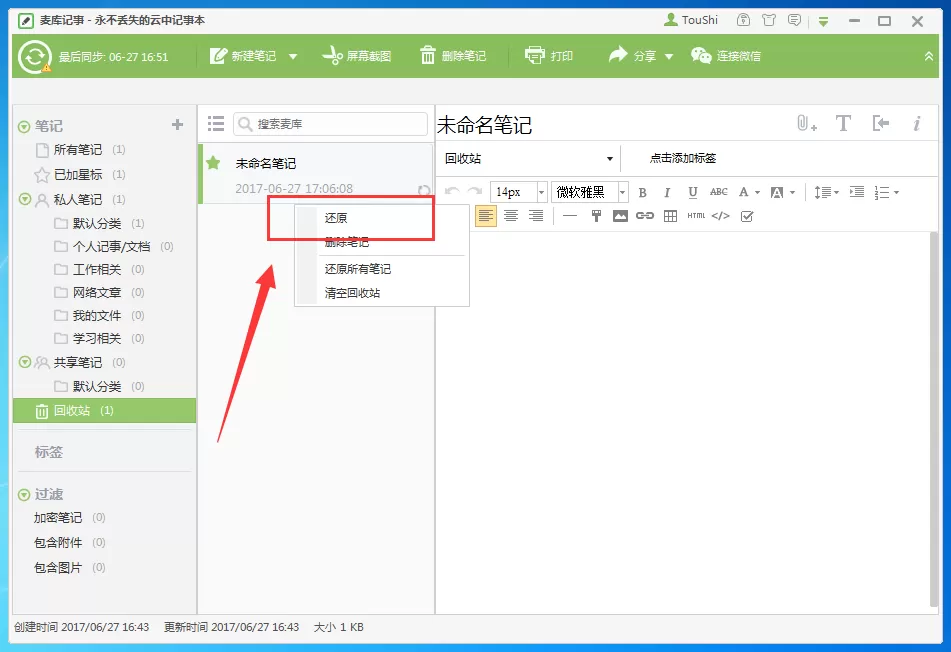
Task: Collapse the 过滤 filter section
Action: coord(24,495)
